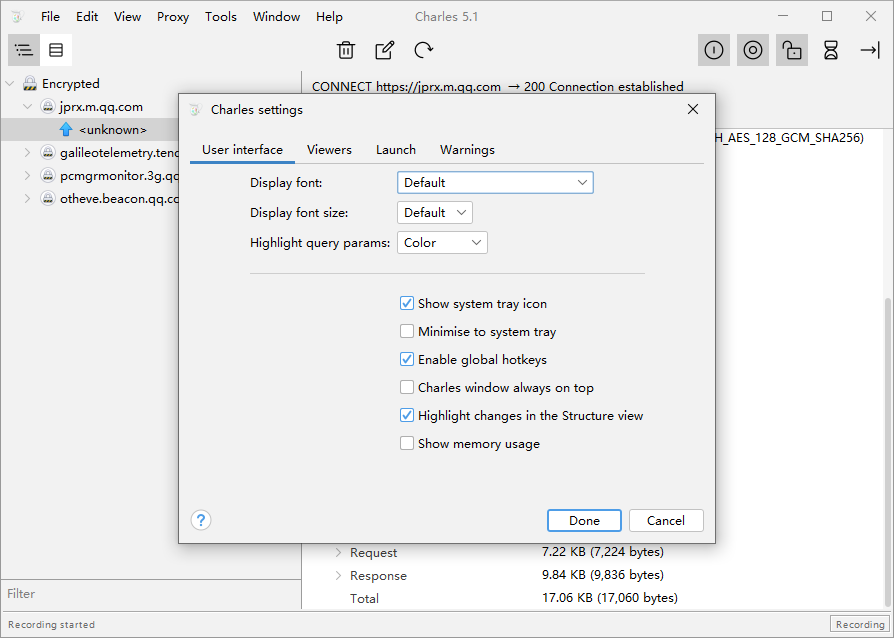Expand the Request size row
Viewport: 894px width, 638px height.
click(x=338, y=553)
